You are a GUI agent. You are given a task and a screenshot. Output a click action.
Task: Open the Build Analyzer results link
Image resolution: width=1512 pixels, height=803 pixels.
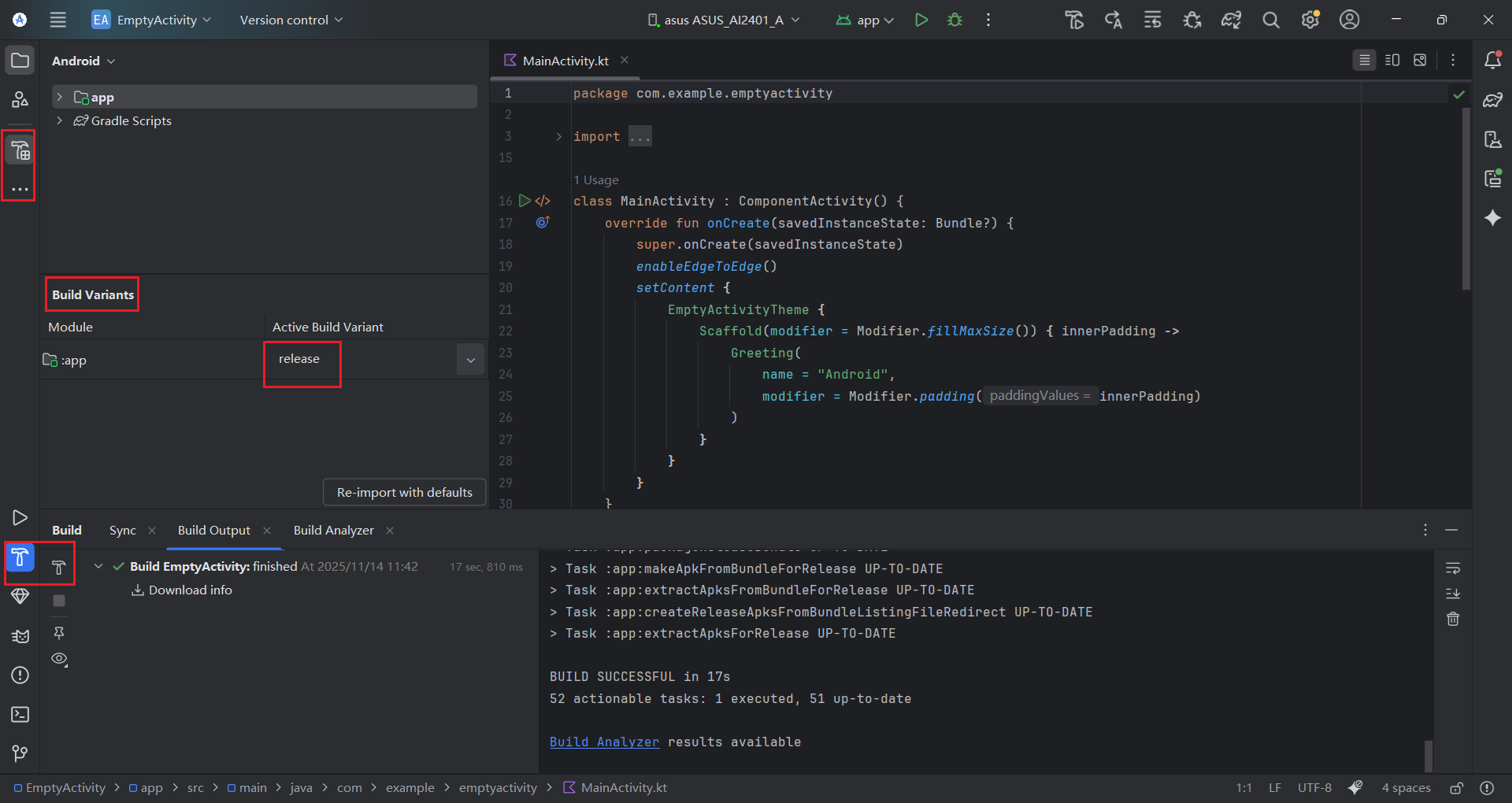pyautogui.click(x=604, y=741)
